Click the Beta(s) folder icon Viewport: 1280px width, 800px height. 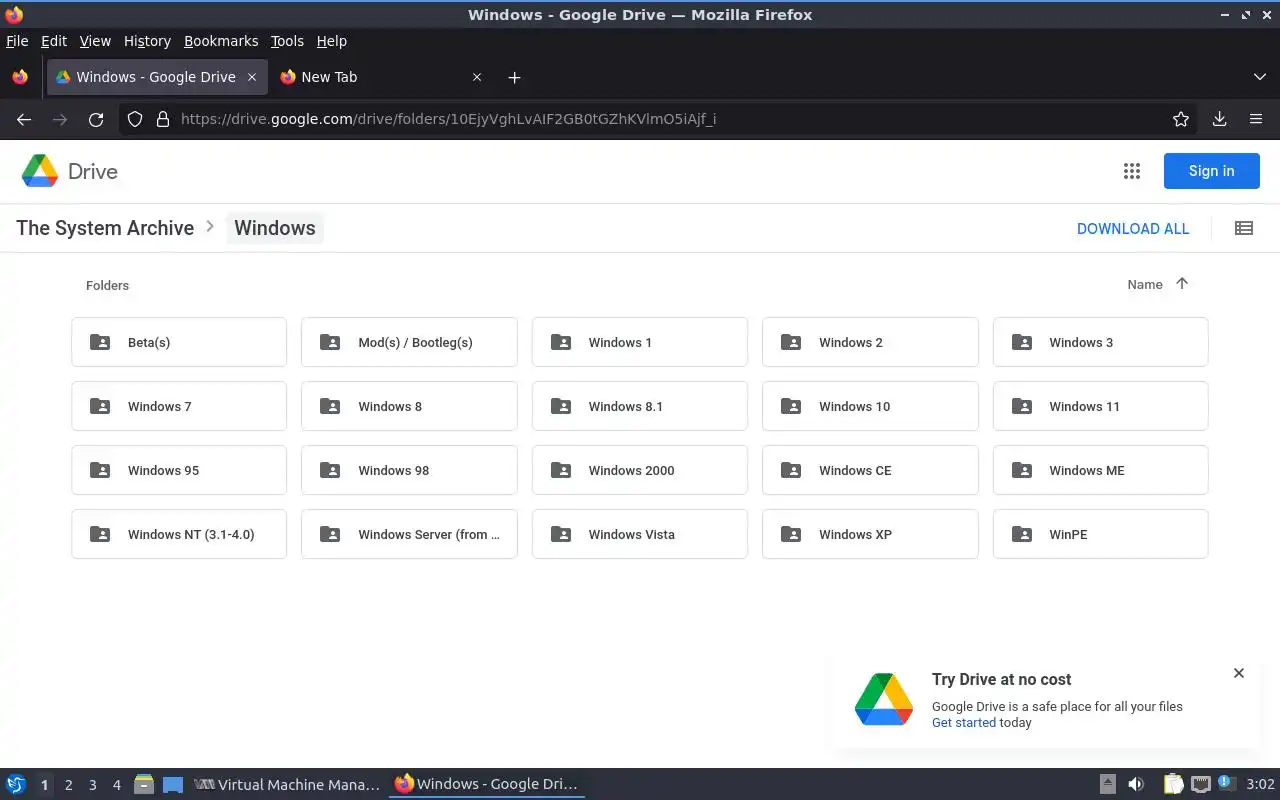click(100, 342)
